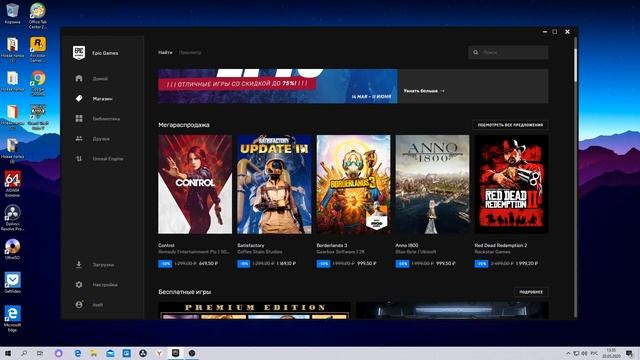Switch to the Найти tab
The image size is (640, 360).
point(165,52)
